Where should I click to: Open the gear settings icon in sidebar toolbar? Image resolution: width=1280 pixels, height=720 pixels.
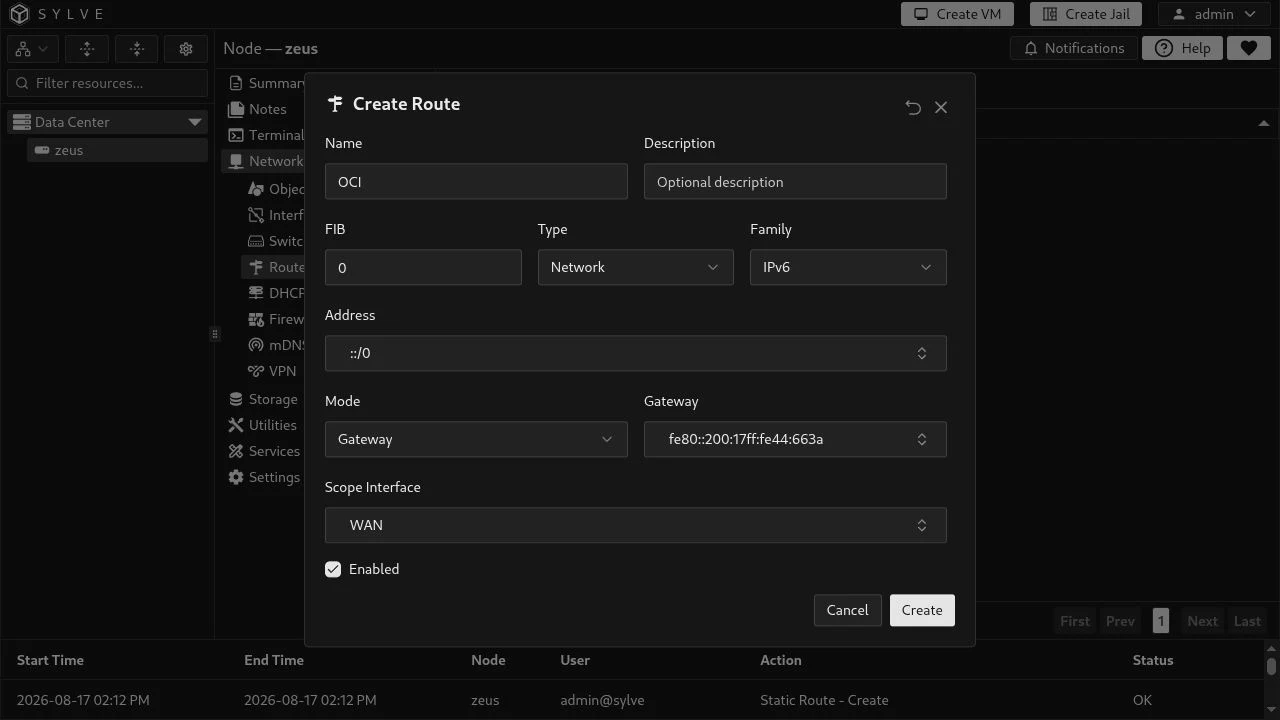coord(186,49)
